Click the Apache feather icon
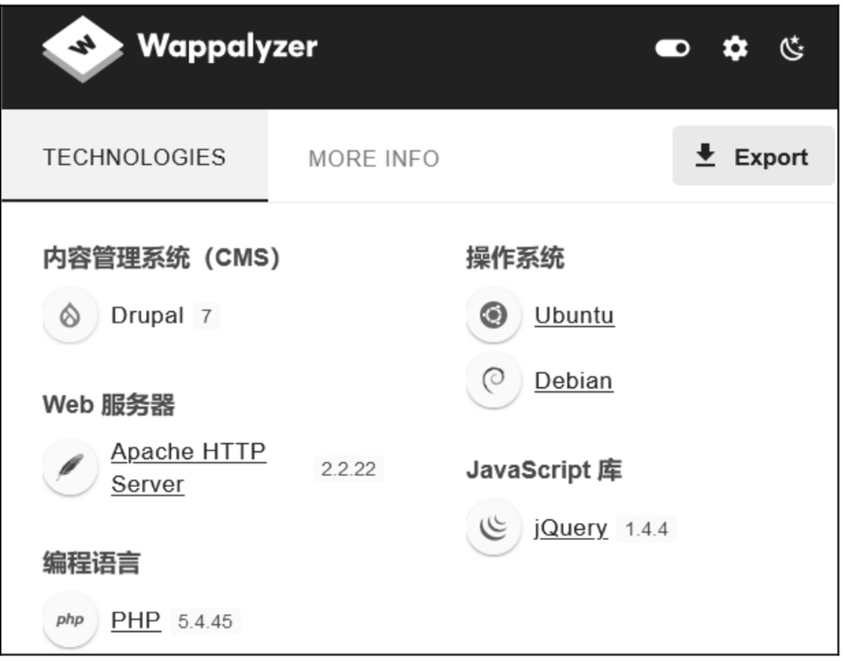This screenshot has height=663, width=843. [x=70, y=467]
